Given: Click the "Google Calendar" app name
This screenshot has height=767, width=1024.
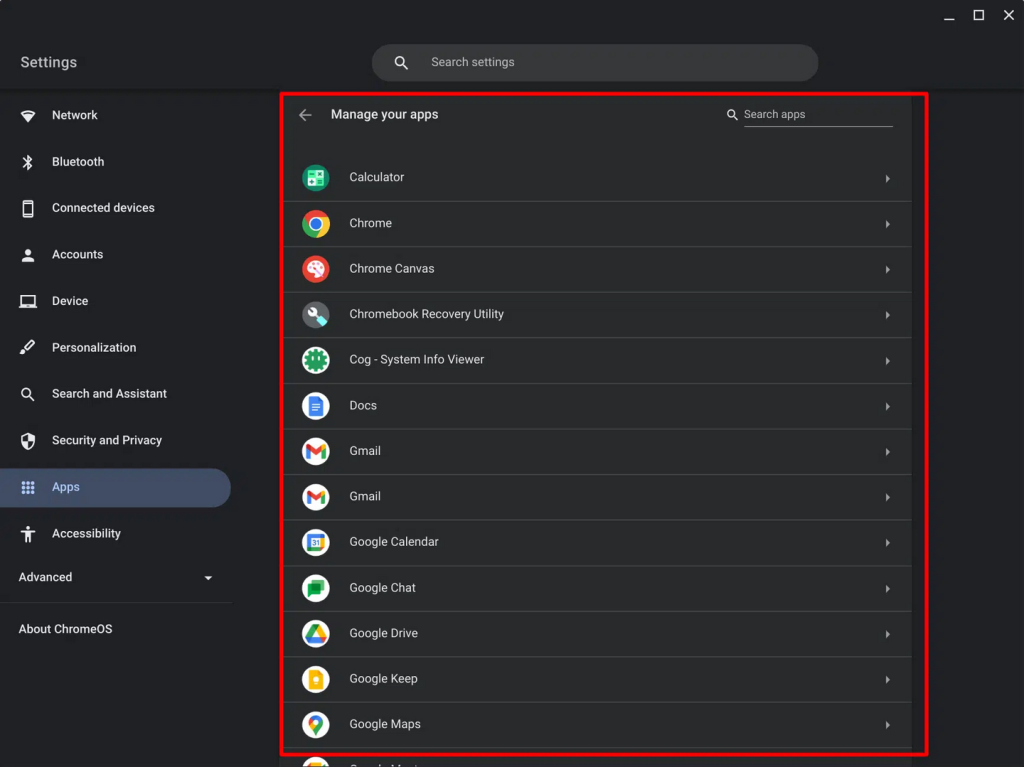Looking at the screenshot, I should click(394, 542).
